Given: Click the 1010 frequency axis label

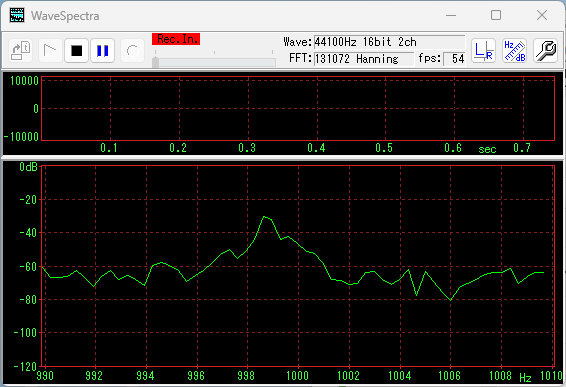Looking at the screenshot, I should click(x=551, y=376).
